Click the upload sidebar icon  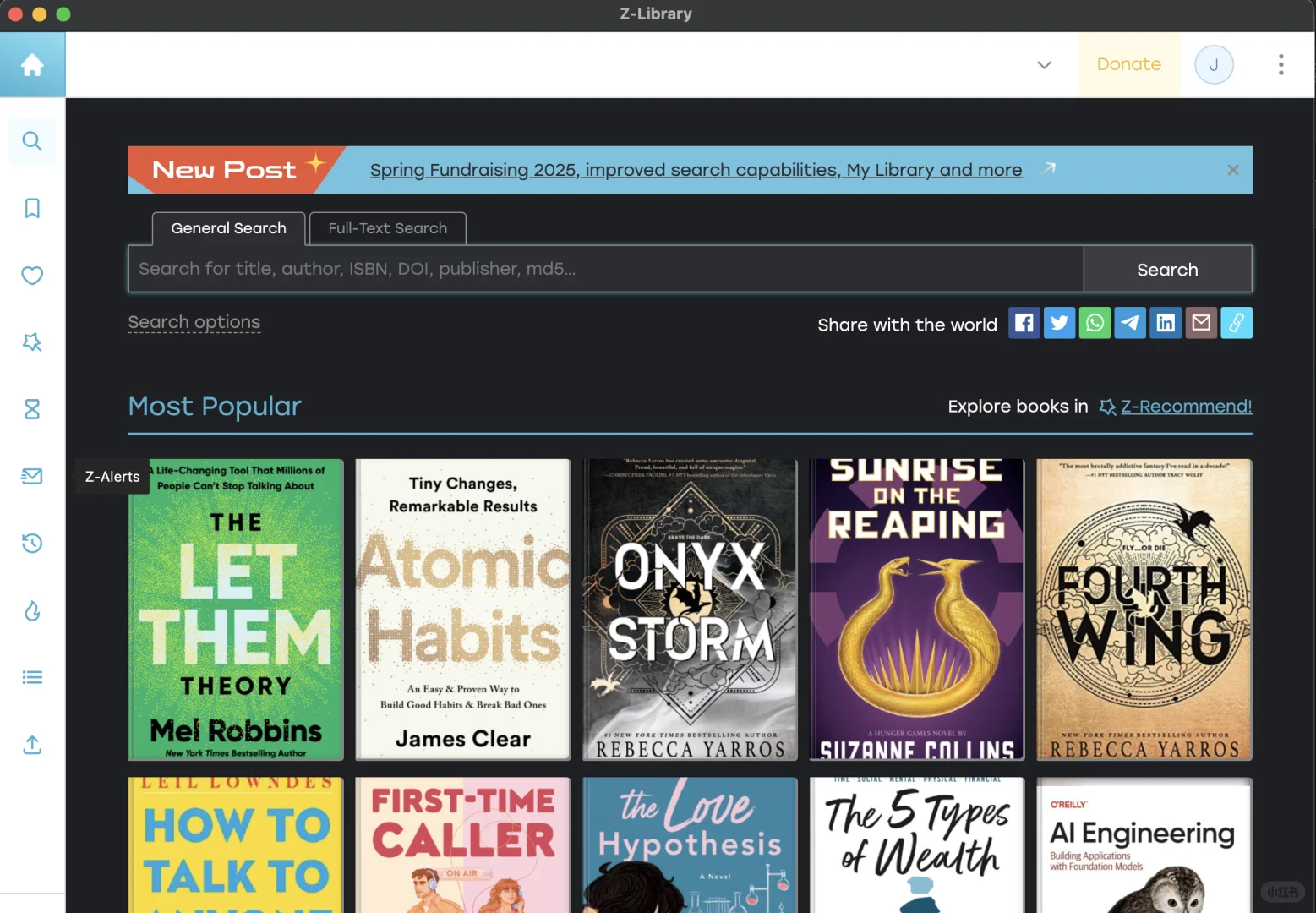(x=32, y=745)
